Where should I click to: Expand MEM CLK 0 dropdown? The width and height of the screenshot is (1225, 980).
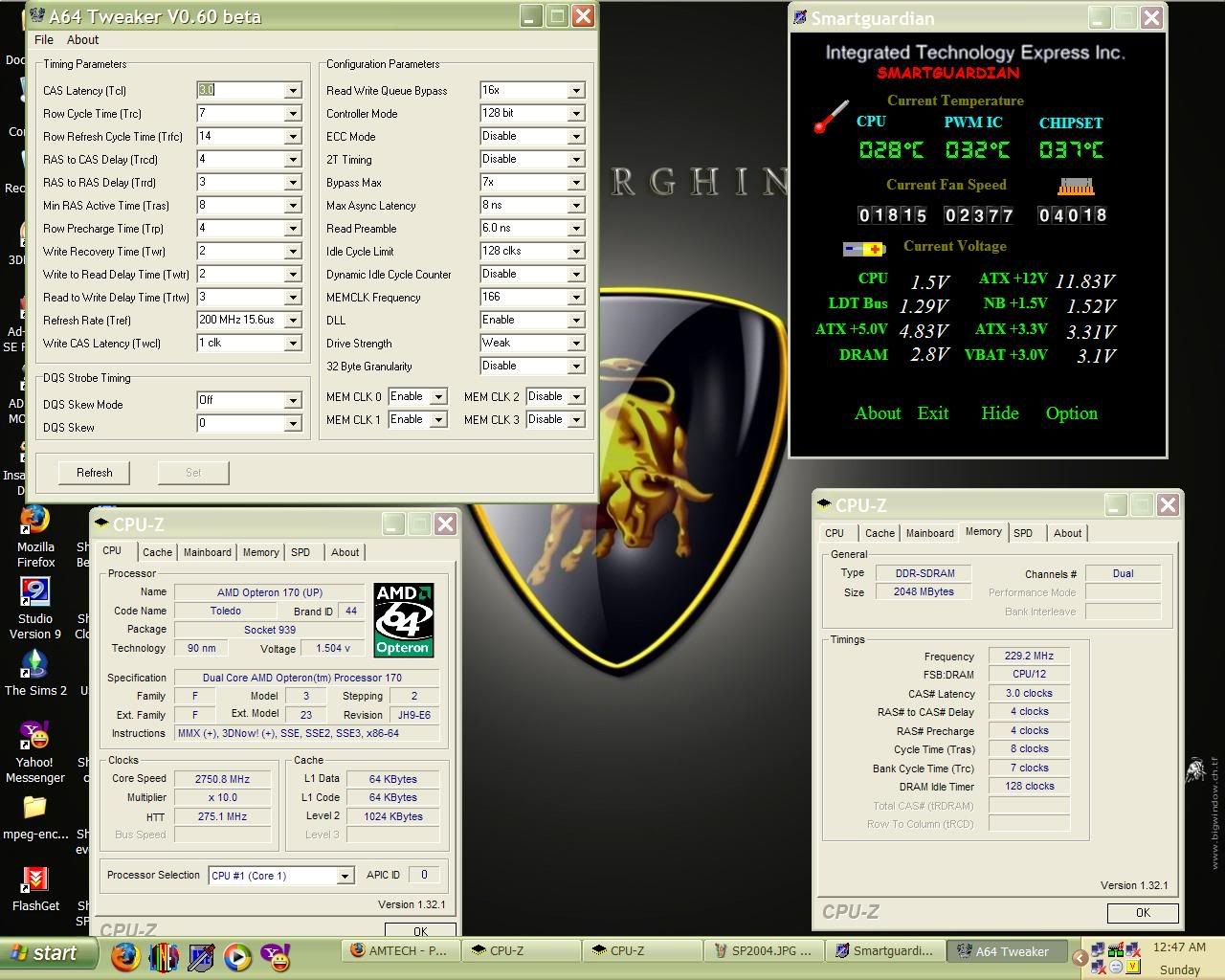point(438,397)
